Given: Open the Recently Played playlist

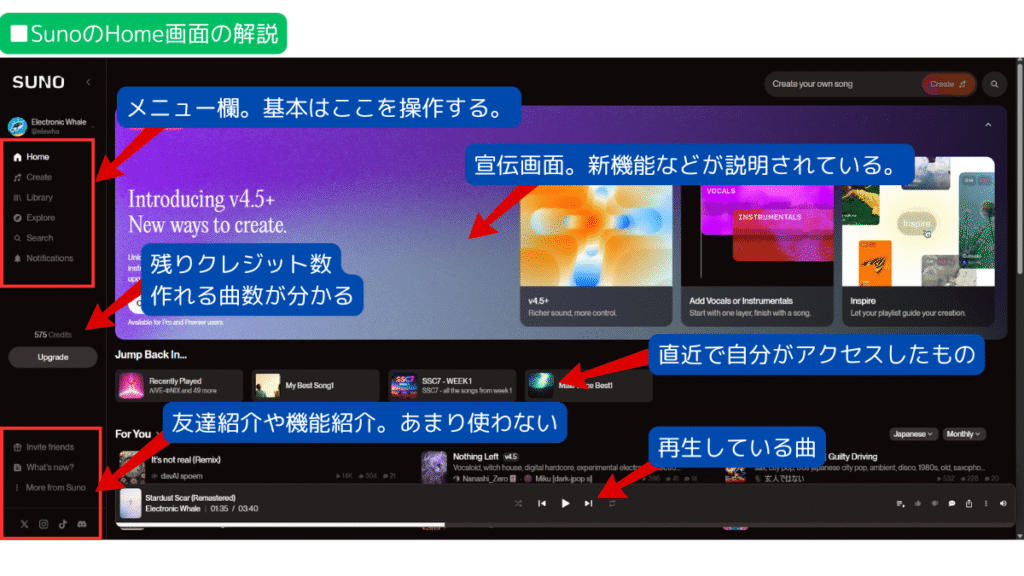Looking at the screenshot, I should [x=179, y=386].
